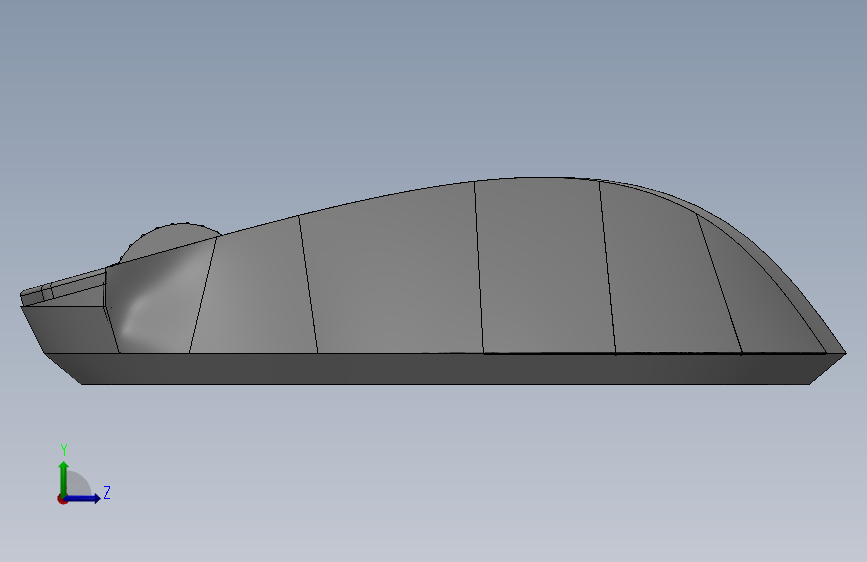Click the green Y axis arrow of triad
The height and width of the screenshot is (562, 867).
pos(64,479)
